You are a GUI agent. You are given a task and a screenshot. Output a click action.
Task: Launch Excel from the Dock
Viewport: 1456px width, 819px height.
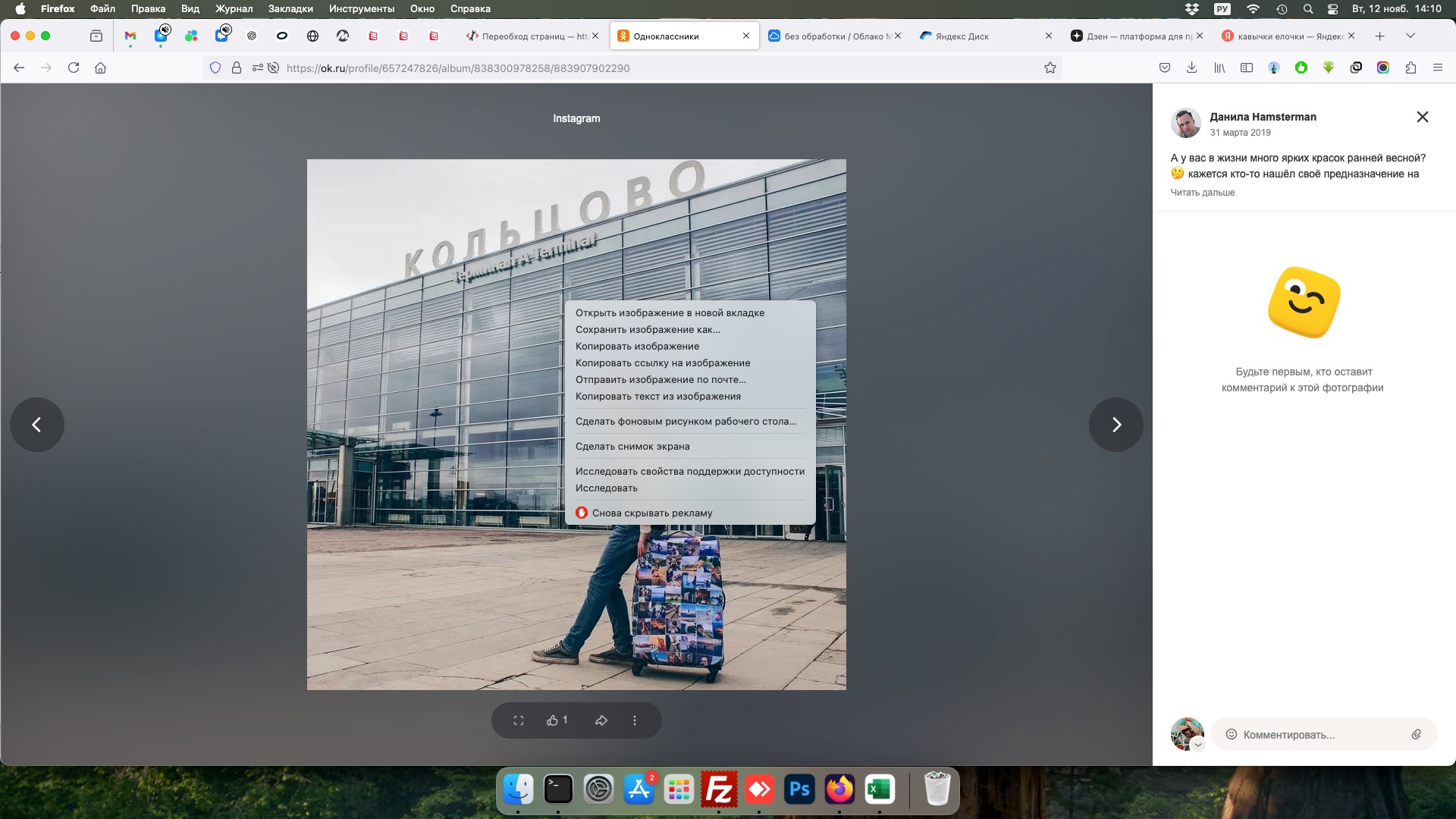click(x=880, y=789)
